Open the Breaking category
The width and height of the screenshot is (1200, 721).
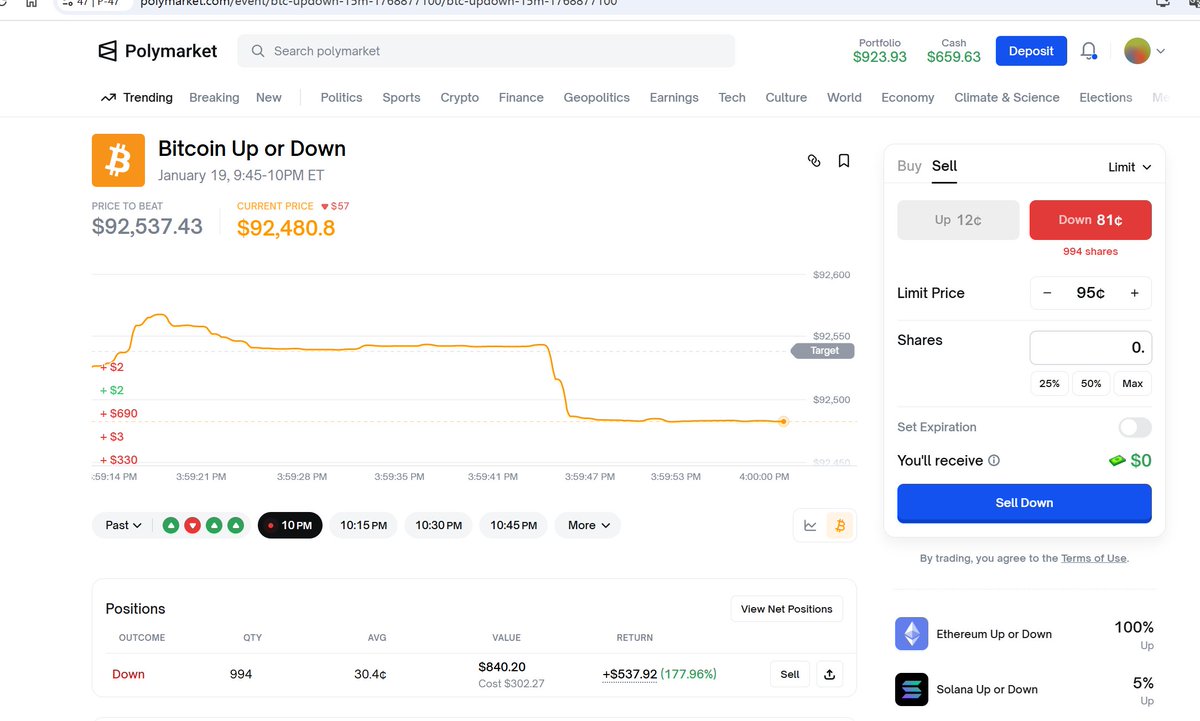click(214, 98)
